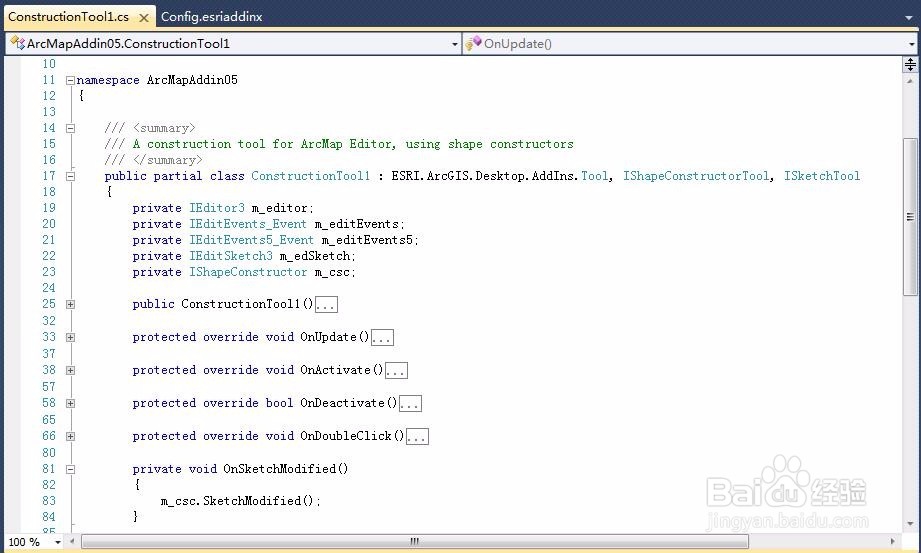Viewport: 921px width, 553px height.
Task: Click the class icon beside ArcMapAddin05.ConstructionTool1
Action: tap(17, 43)
